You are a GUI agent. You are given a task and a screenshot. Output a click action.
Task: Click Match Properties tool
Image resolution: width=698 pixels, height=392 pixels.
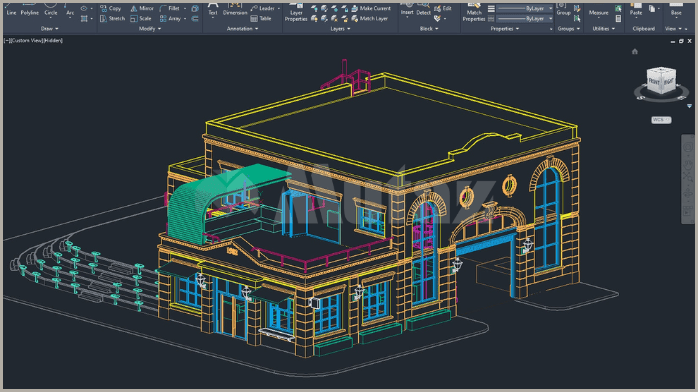tap(474, 13)
